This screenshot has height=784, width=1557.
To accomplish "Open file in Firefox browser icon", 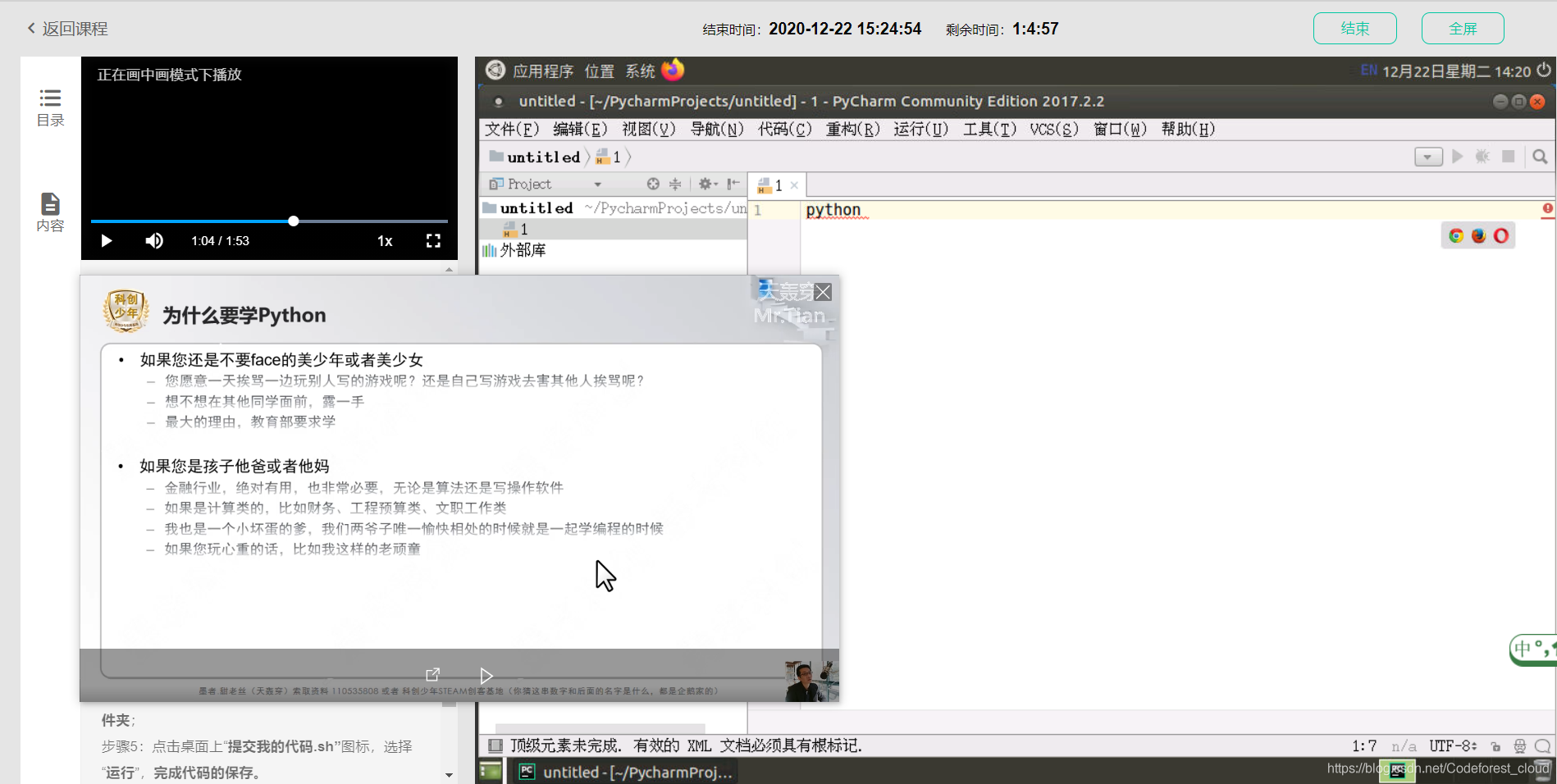I will pos(1478,236).
